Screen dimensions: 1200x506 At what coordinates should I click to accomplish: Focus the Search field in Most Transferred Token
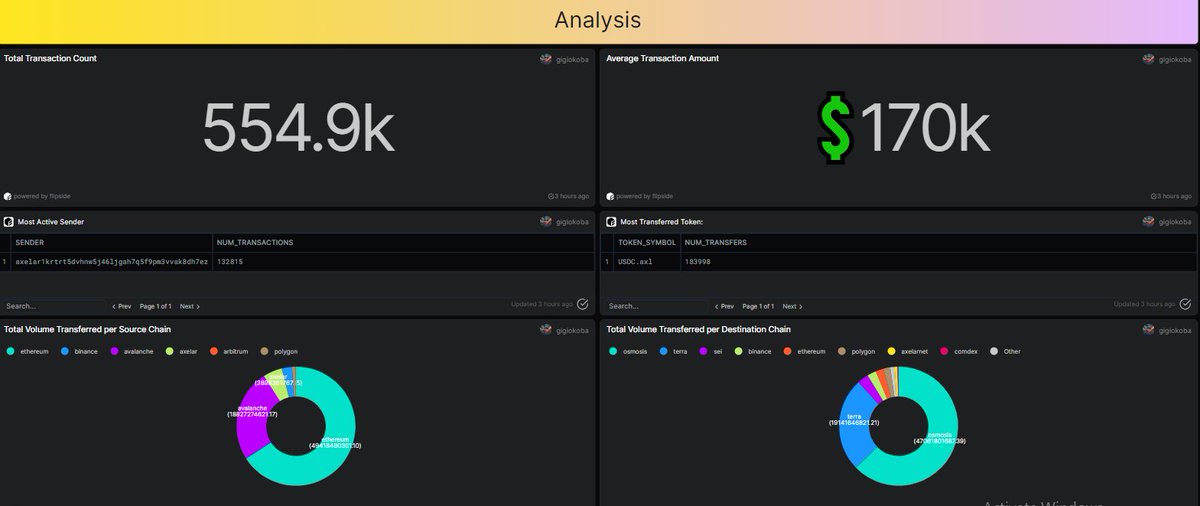click(x=656, y=306)
